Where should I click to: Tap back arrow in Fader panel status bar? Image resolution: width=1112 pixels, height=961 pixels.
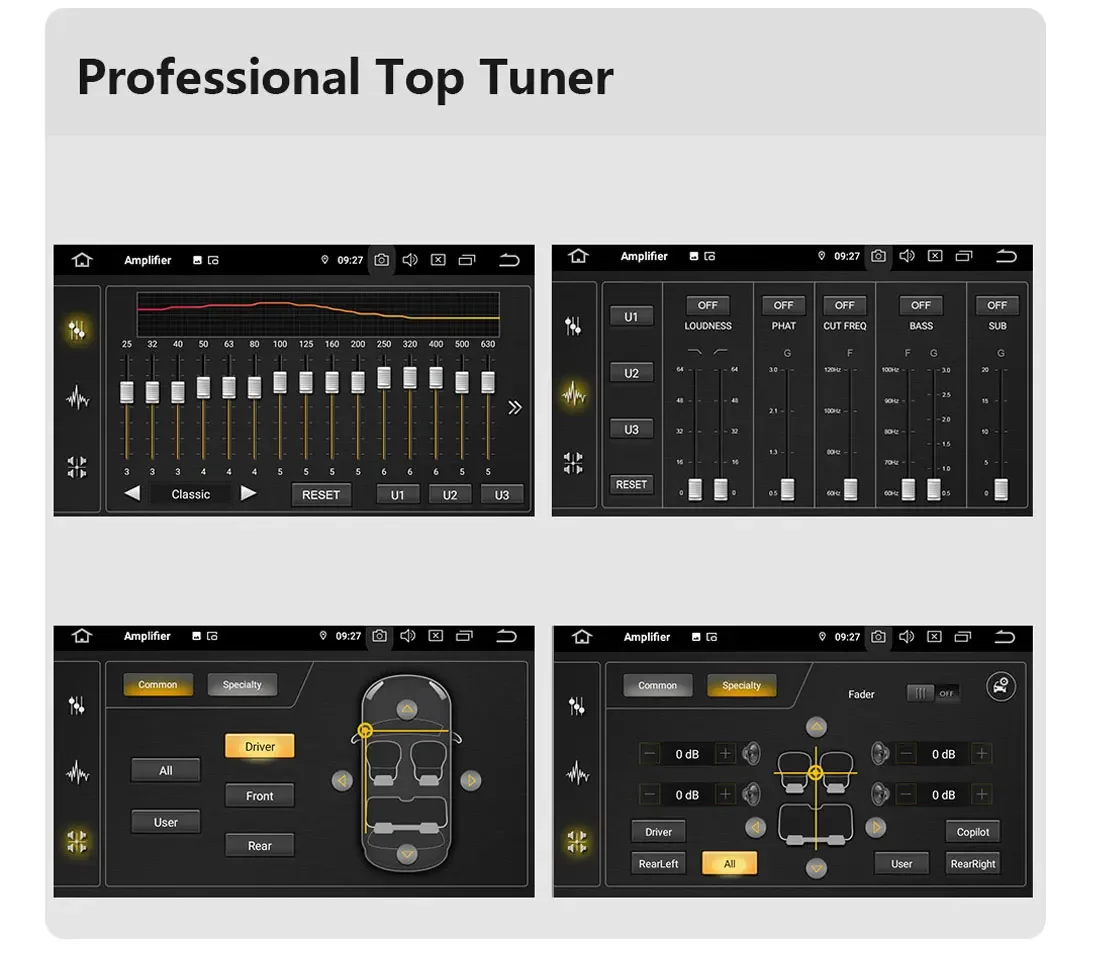[x=1005, y=637]
